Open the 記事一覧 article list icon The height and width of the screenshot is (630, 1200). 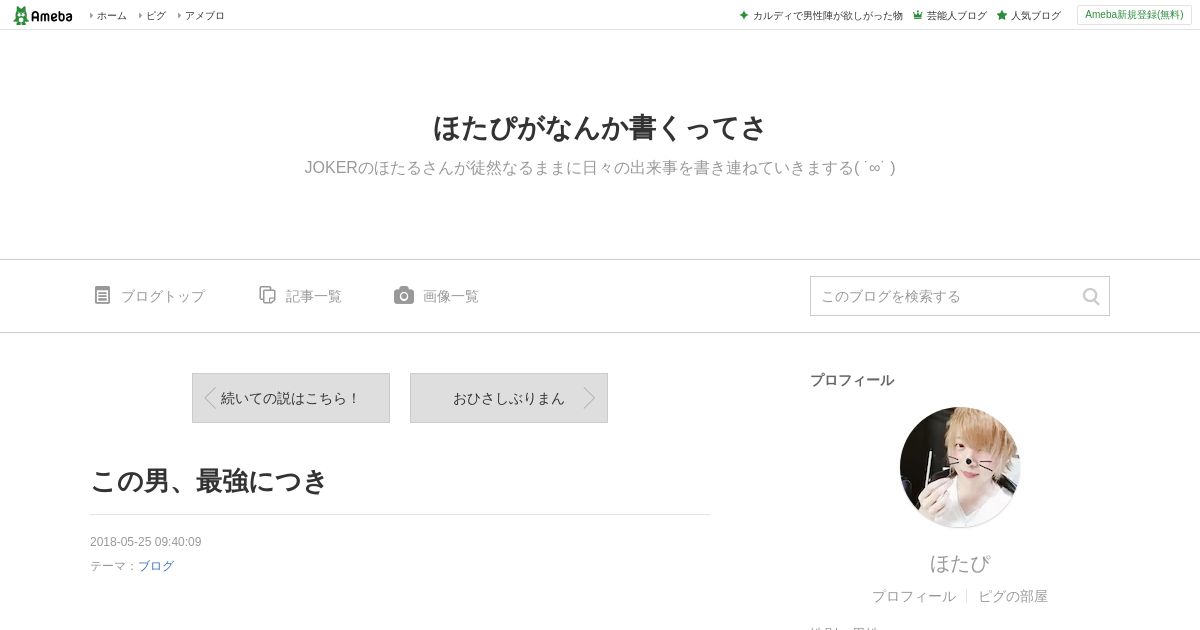pos(267,295)
